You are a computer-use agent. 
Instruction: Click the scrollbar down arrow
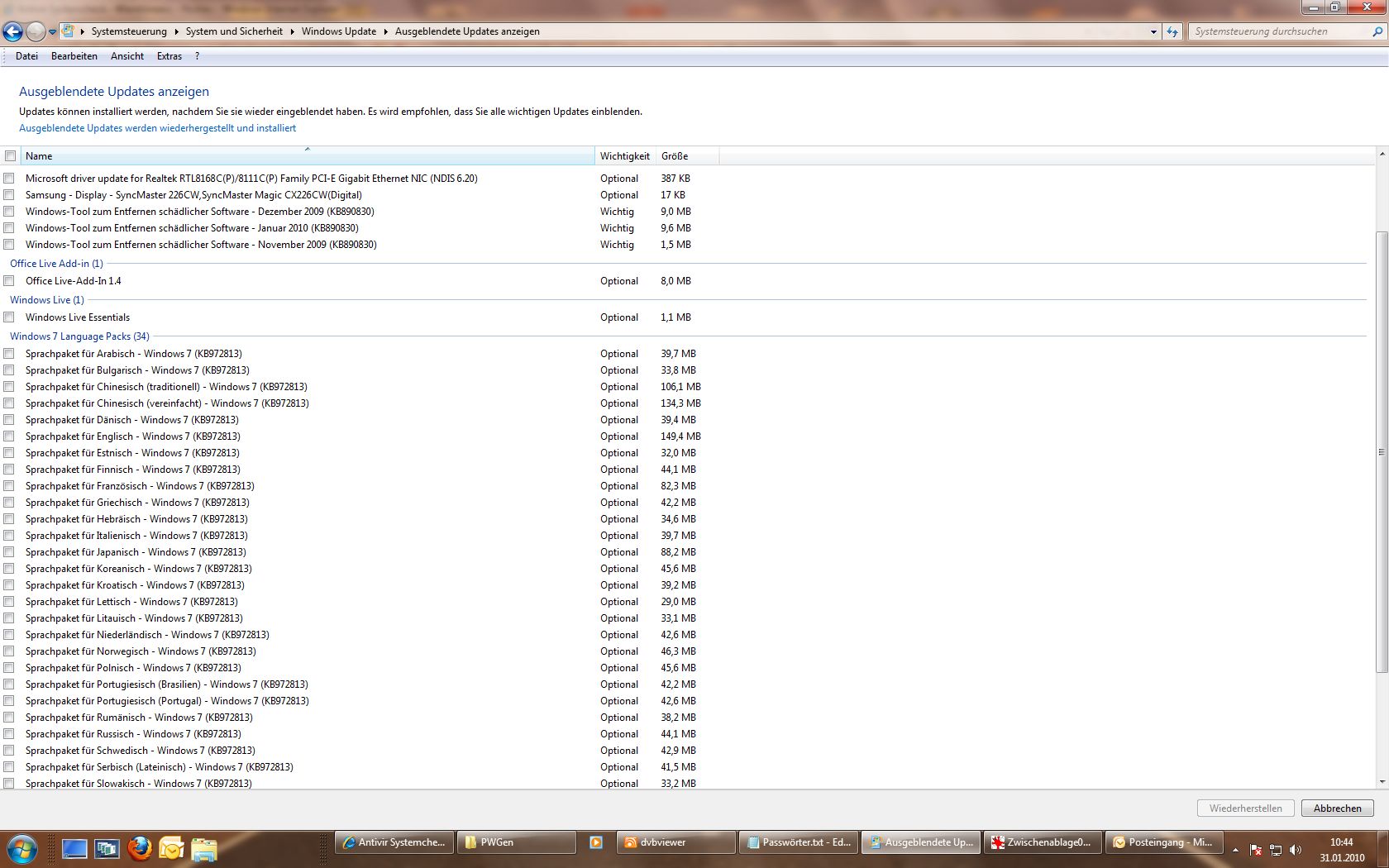[x=1382, y=782]
